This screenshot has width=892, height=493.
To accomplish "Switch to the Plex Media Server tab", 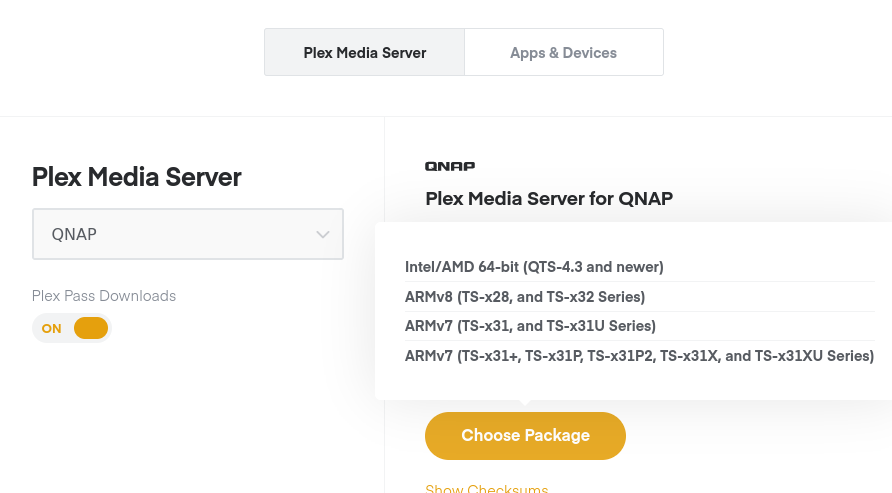I will tap(365, 52).
